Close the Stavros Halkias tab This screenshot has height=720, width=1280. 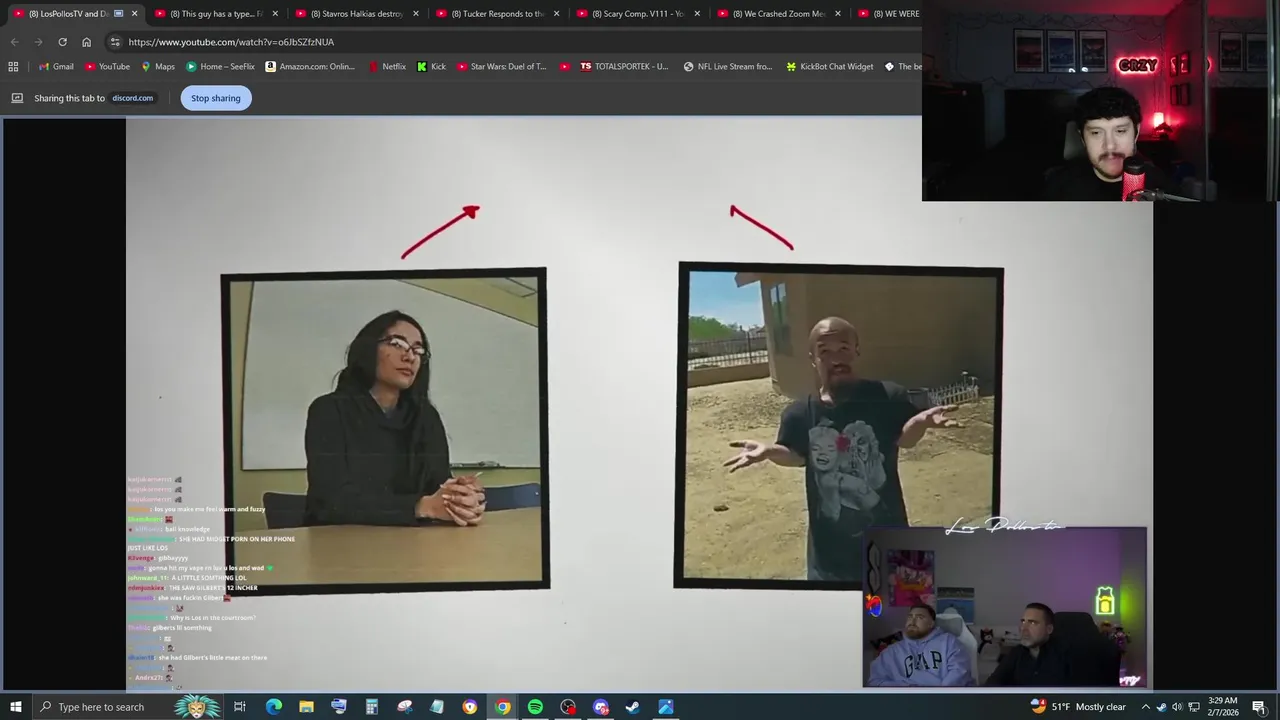(x=416, y=14)
